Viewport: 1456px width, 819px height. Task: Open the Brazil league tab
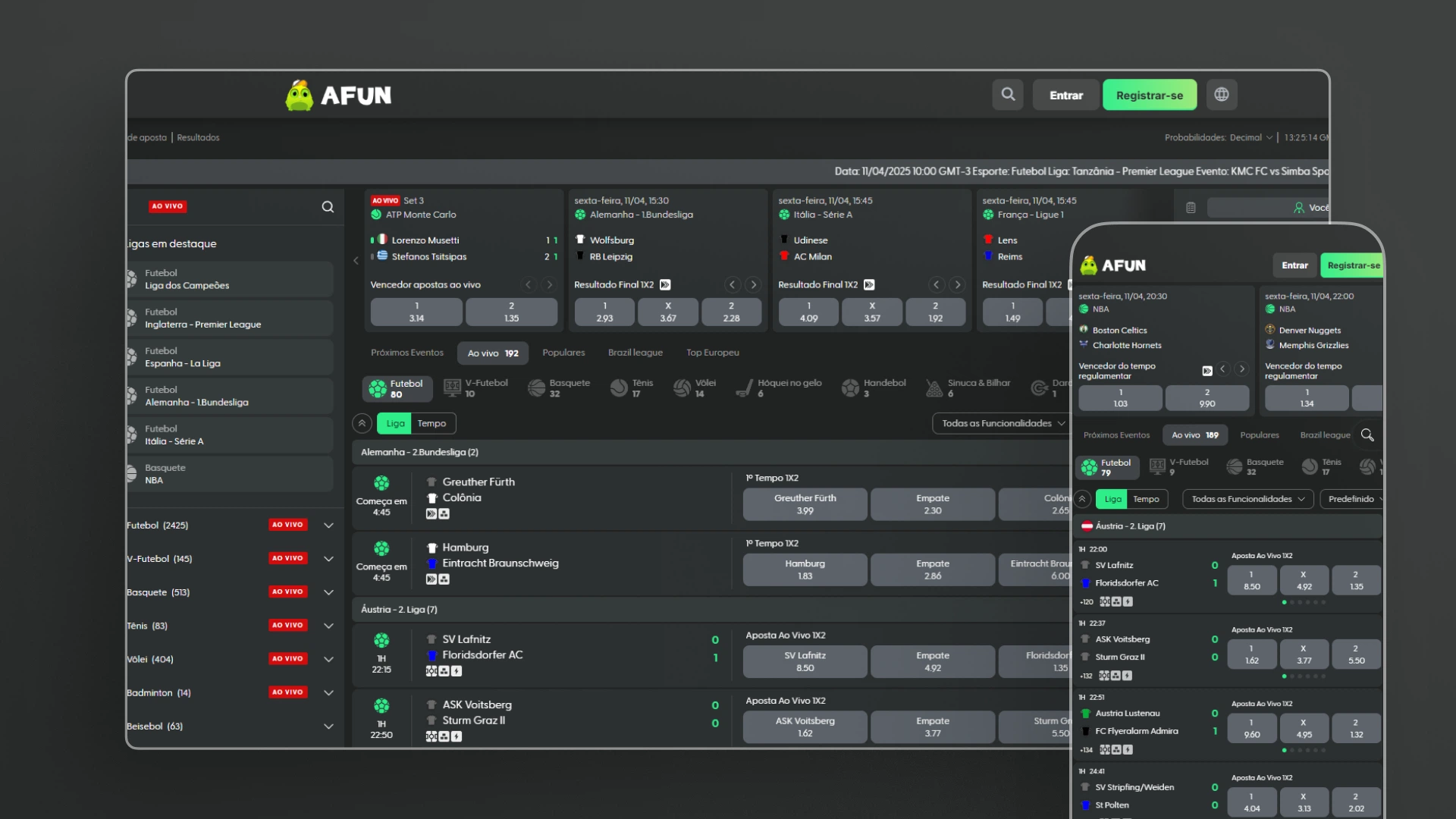635,353
